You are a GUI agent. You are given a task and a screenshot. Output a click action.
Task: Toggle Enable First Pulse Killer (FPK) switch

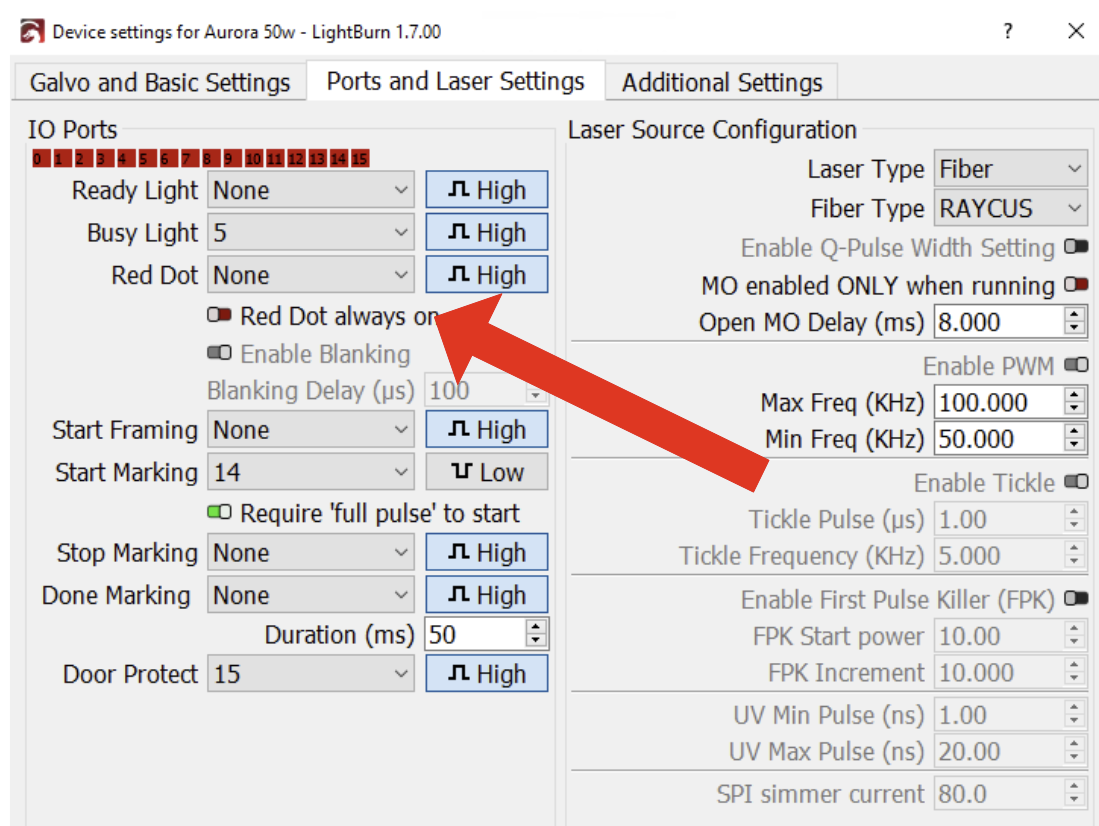tap(1076, 598)
